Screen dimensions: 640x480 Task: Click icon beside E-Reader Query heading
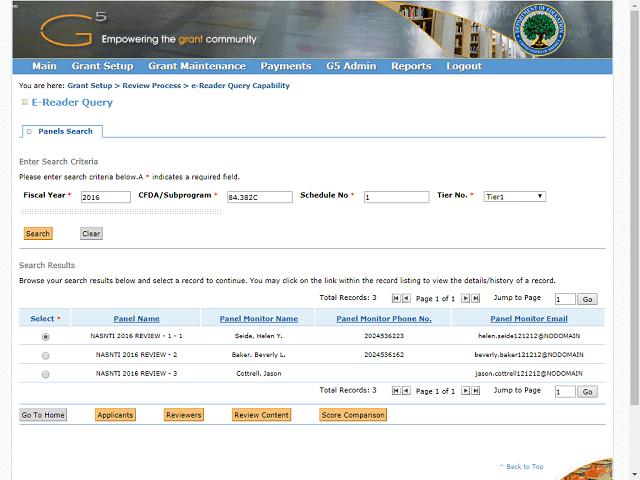click(x=24, y=102)
